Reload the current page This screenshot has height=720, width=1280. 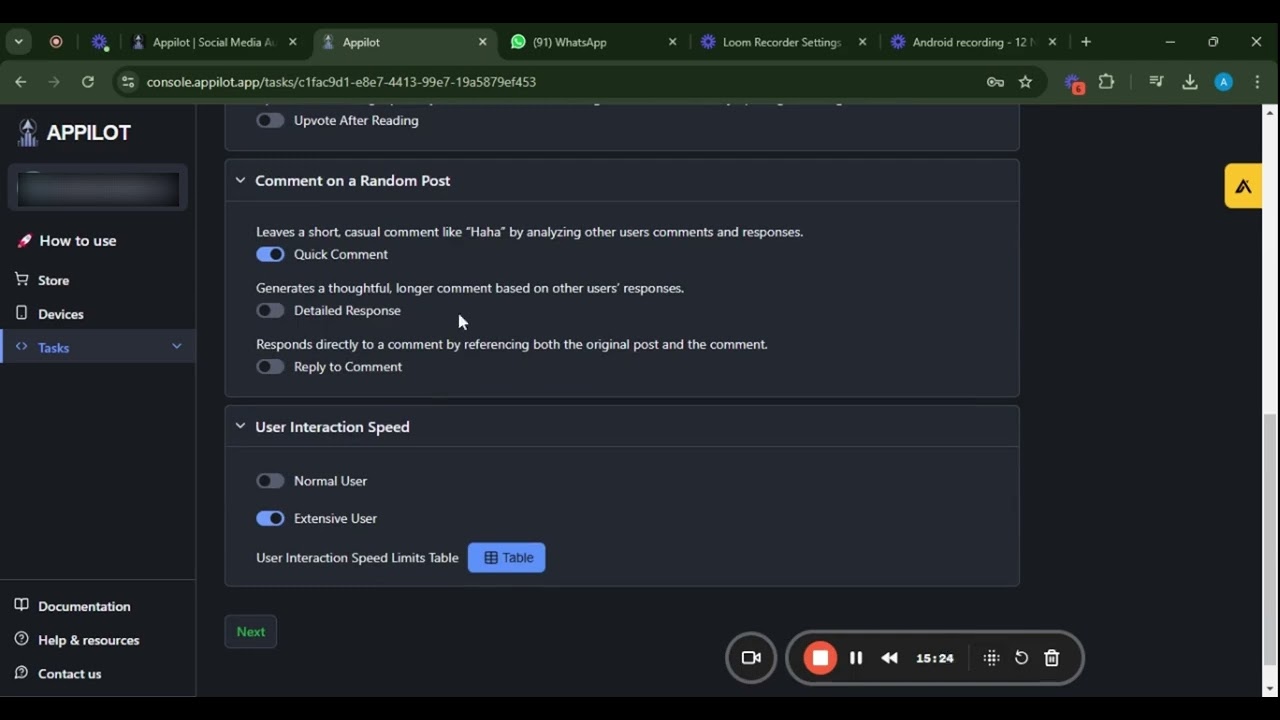coord(88,82)
